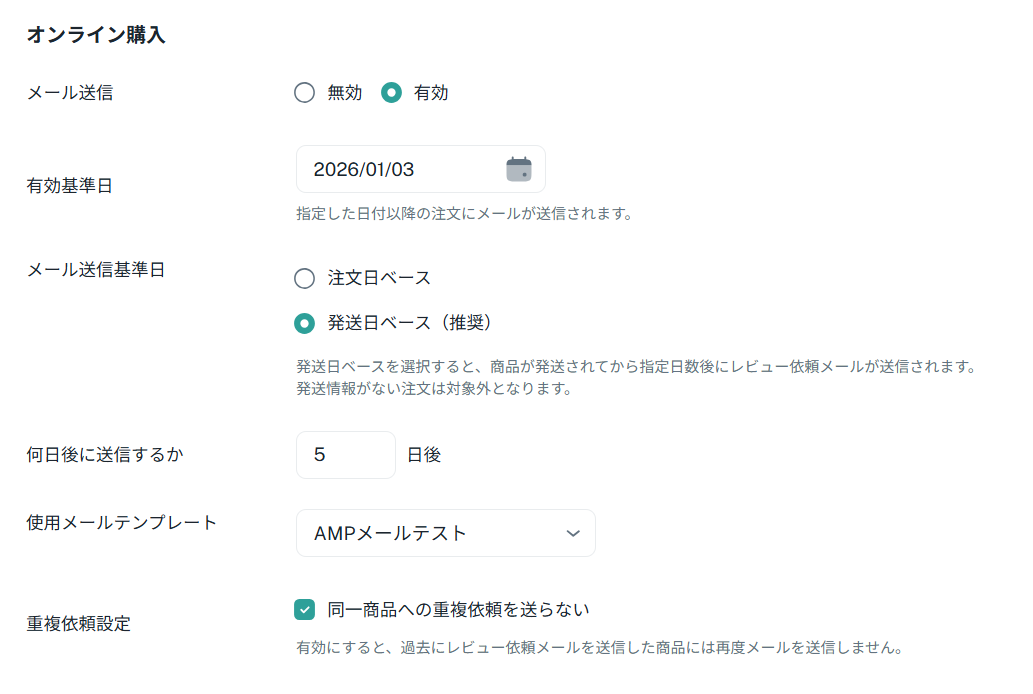Open the calendar date picker icon
Viewport: 1033px width, 694px height.
(518, 169)
